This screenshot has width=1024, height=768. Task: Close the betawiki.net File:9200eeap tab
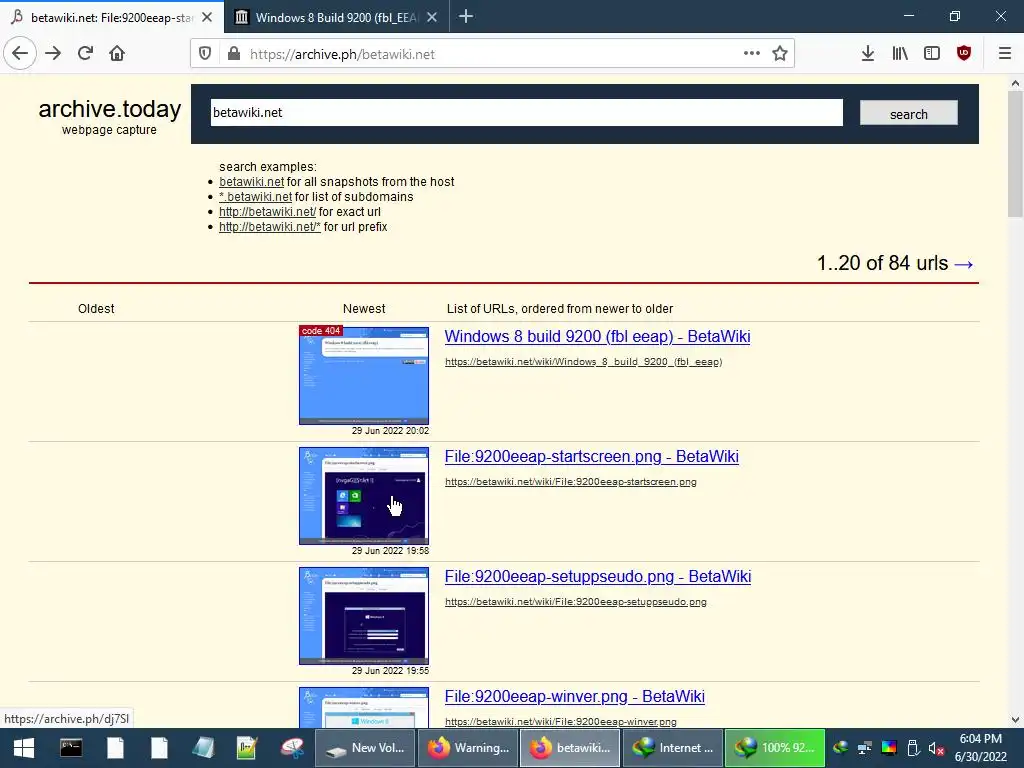pos(207,18)
